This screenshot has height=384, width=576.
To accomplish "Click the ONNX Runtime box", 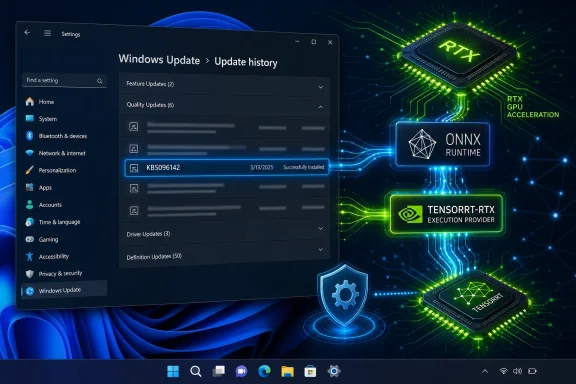I will (443, 144).
